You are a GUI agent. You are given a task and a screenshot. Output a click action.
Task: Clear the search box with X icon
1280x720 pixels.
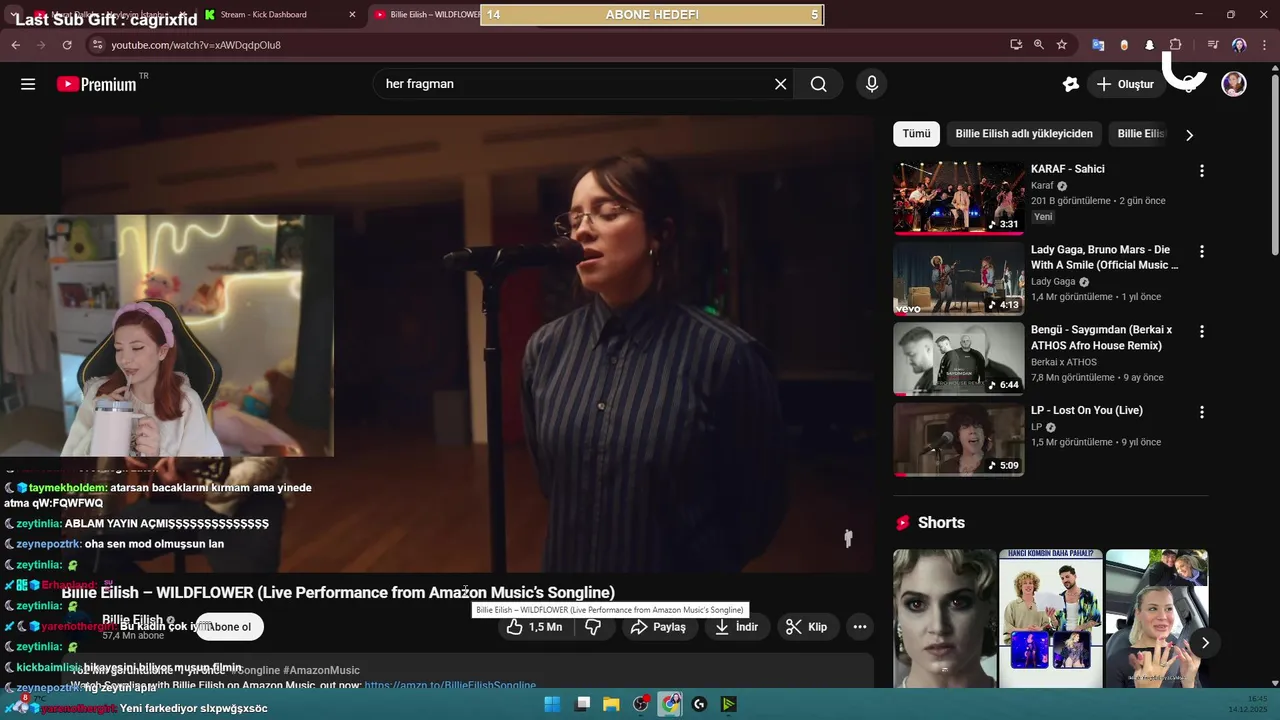coord(781,84)
